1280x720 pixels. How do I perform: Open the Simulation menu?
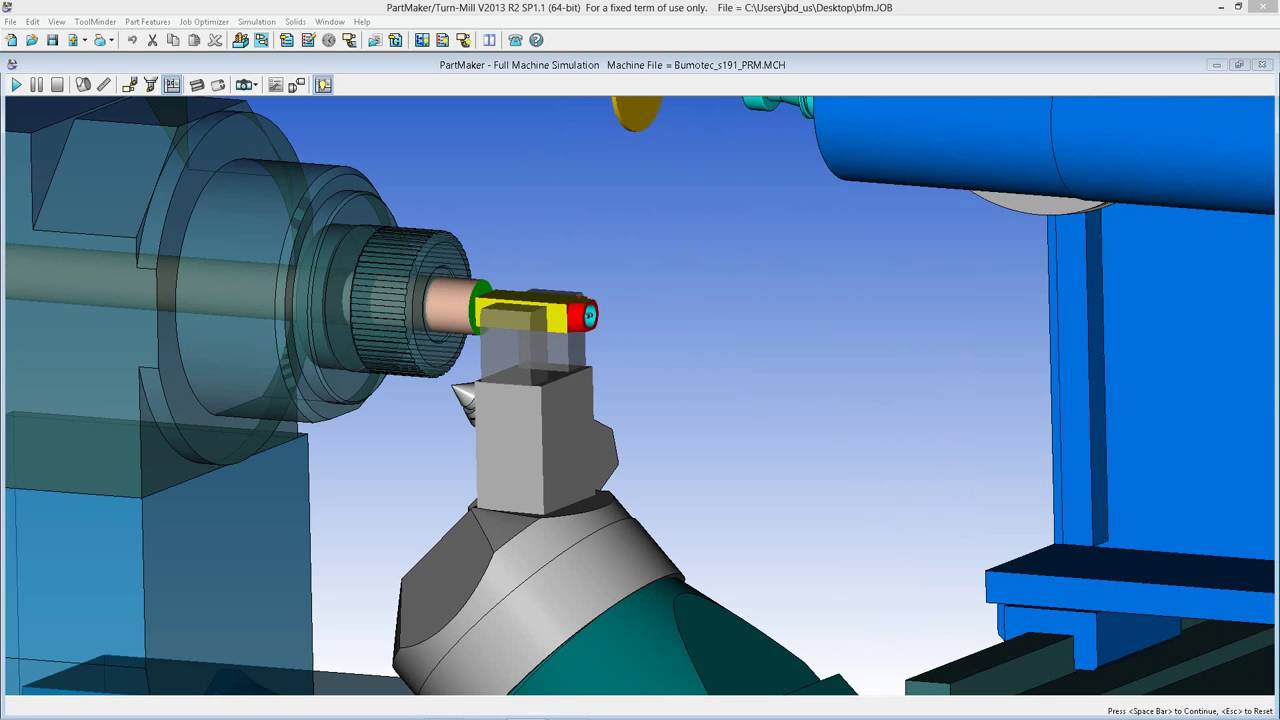257,21
